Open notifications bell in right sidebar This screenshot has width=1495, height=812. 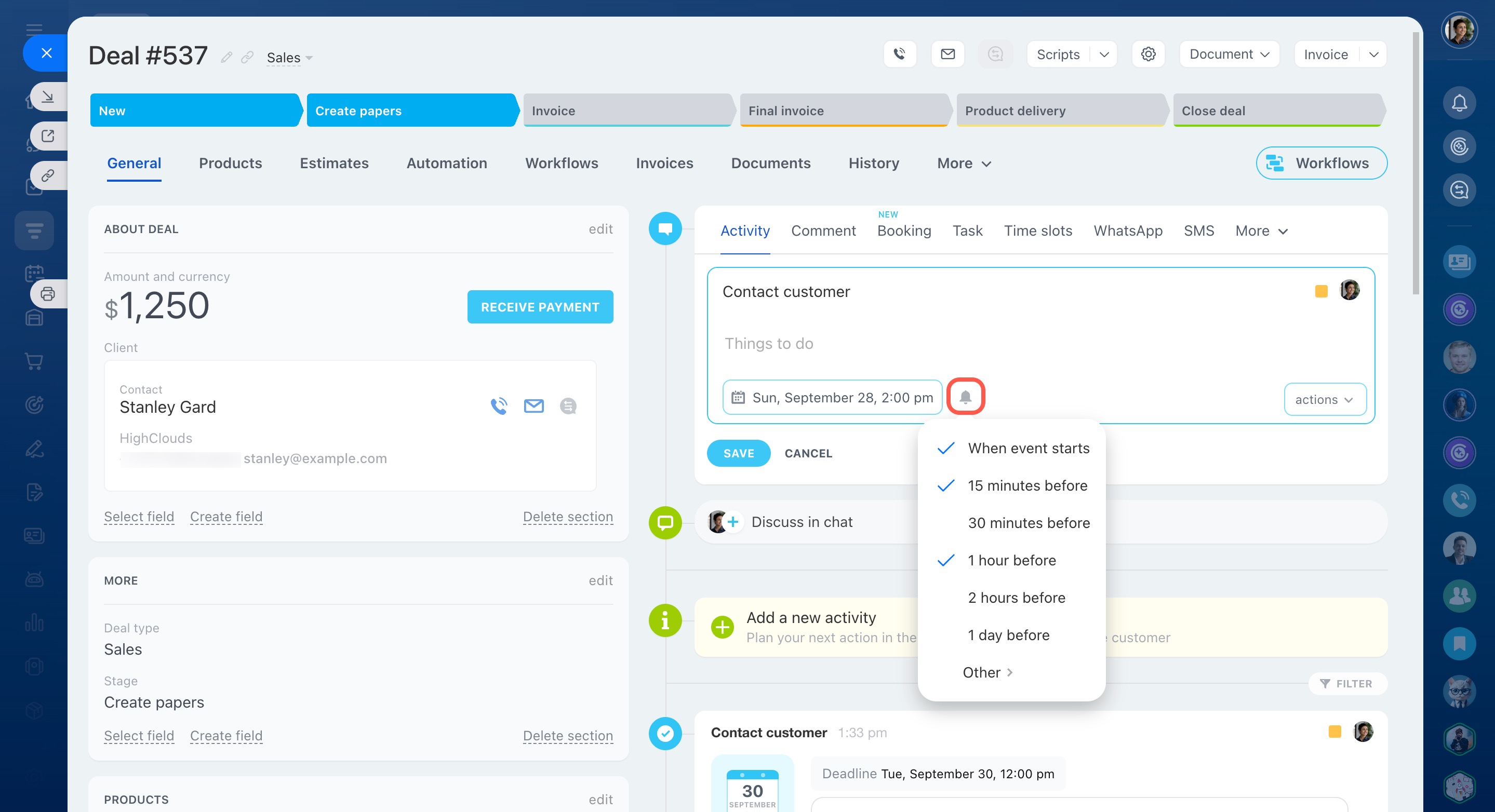click(1459, 103)
